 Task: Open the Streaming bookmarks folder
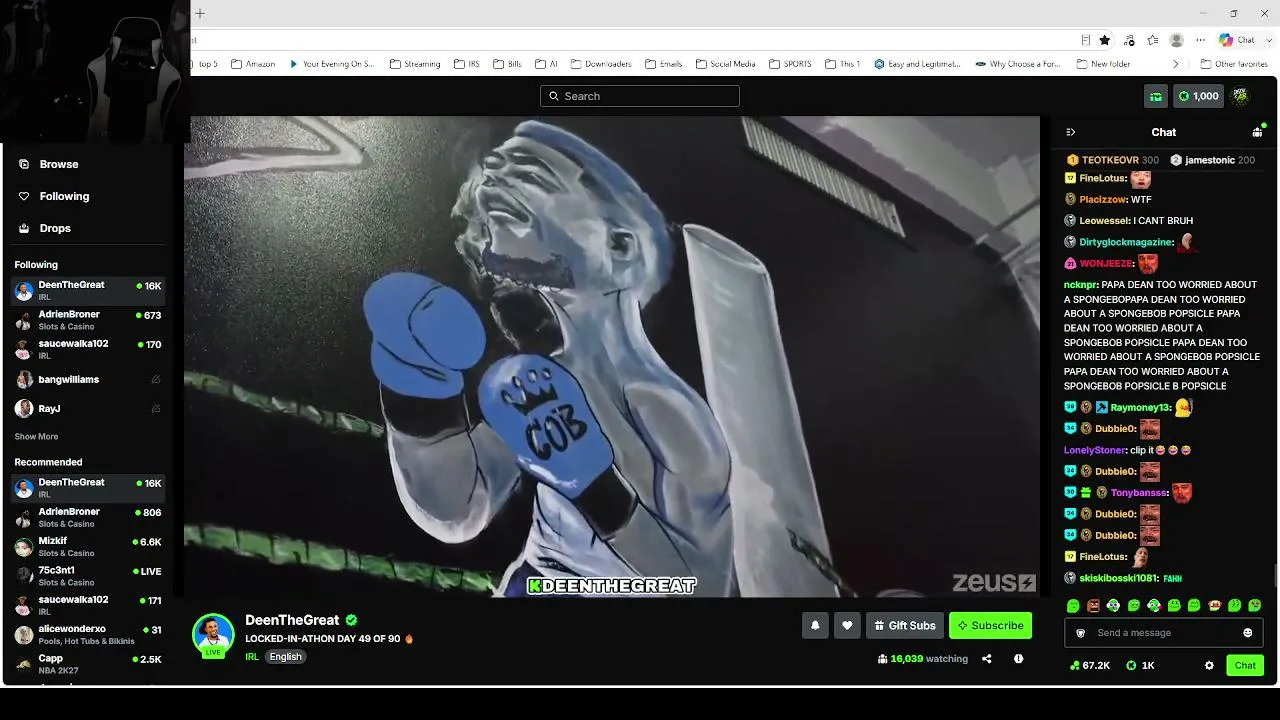click(415, 64)
